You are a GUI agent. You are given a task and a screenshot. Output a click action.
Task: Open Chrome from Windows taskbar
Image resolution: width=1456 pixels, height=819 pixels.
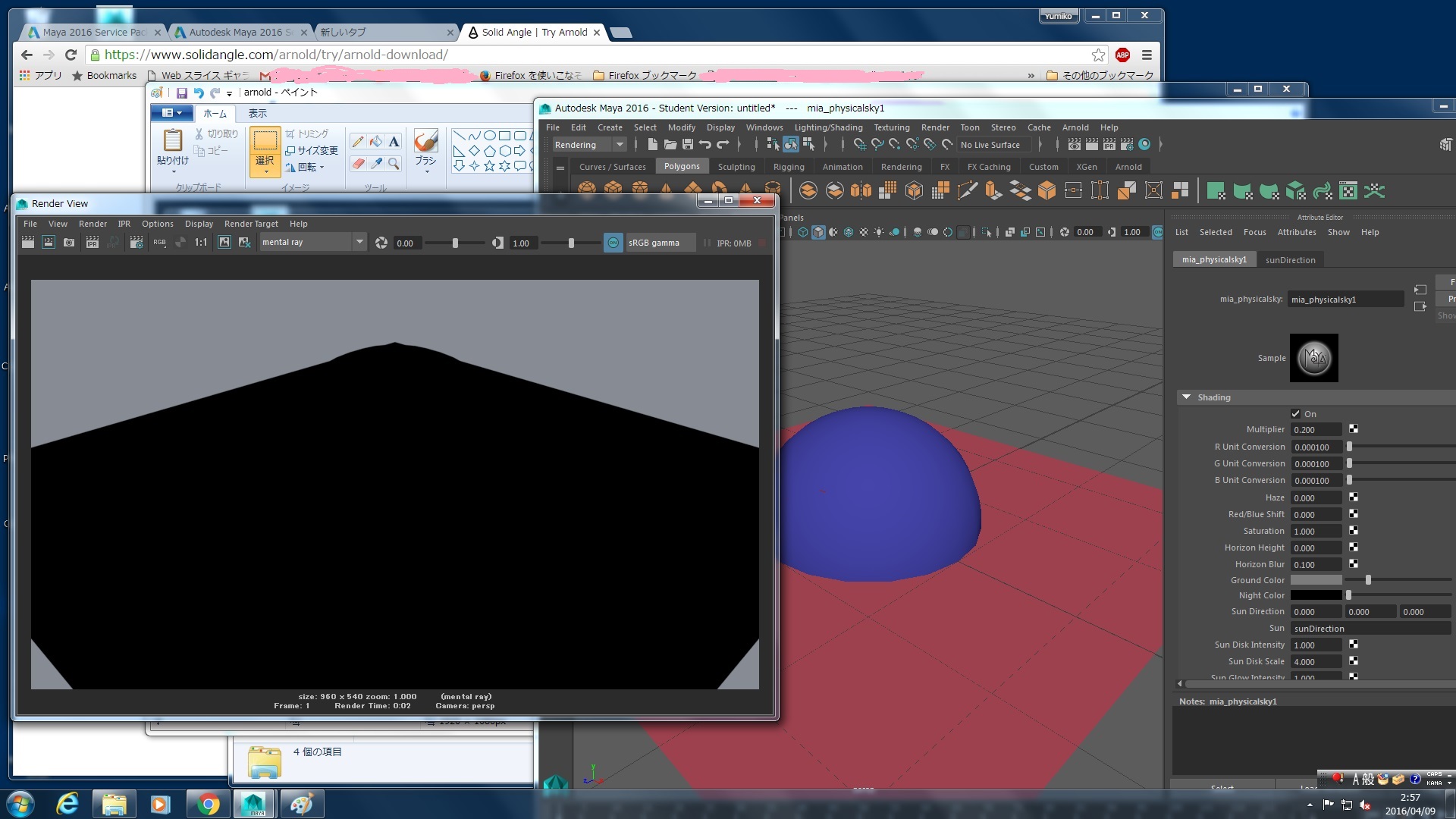click(x=207, y=804)
